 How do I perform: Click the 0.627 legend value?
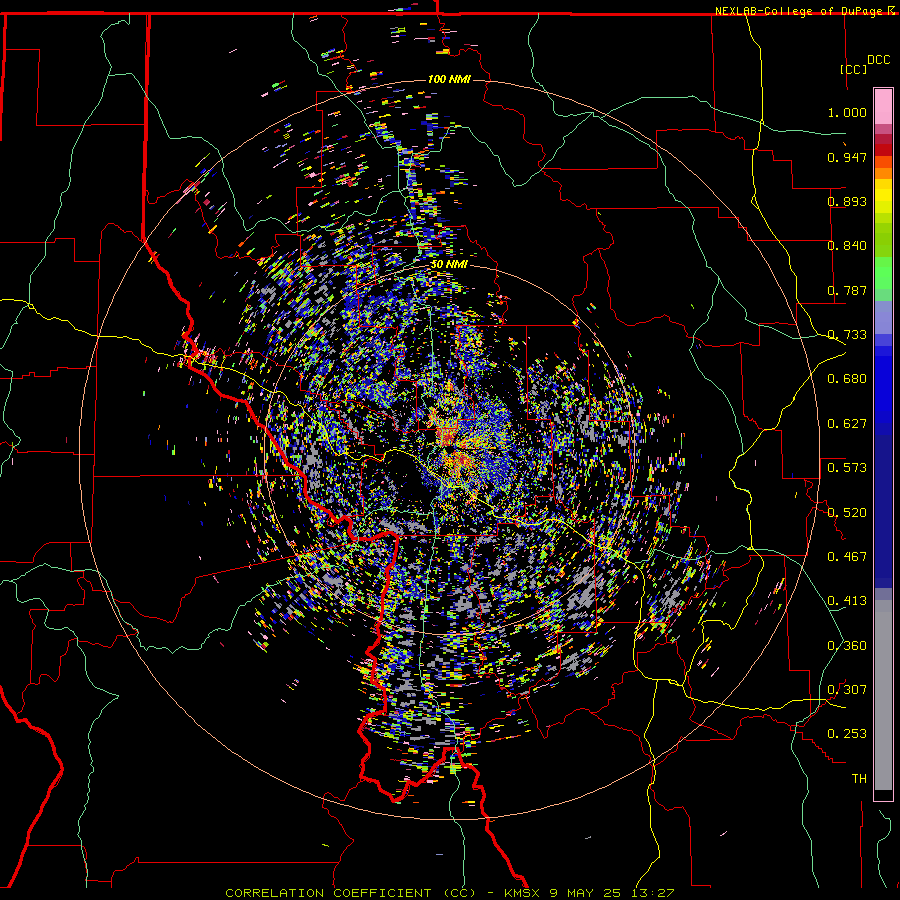tap(847, 424)
